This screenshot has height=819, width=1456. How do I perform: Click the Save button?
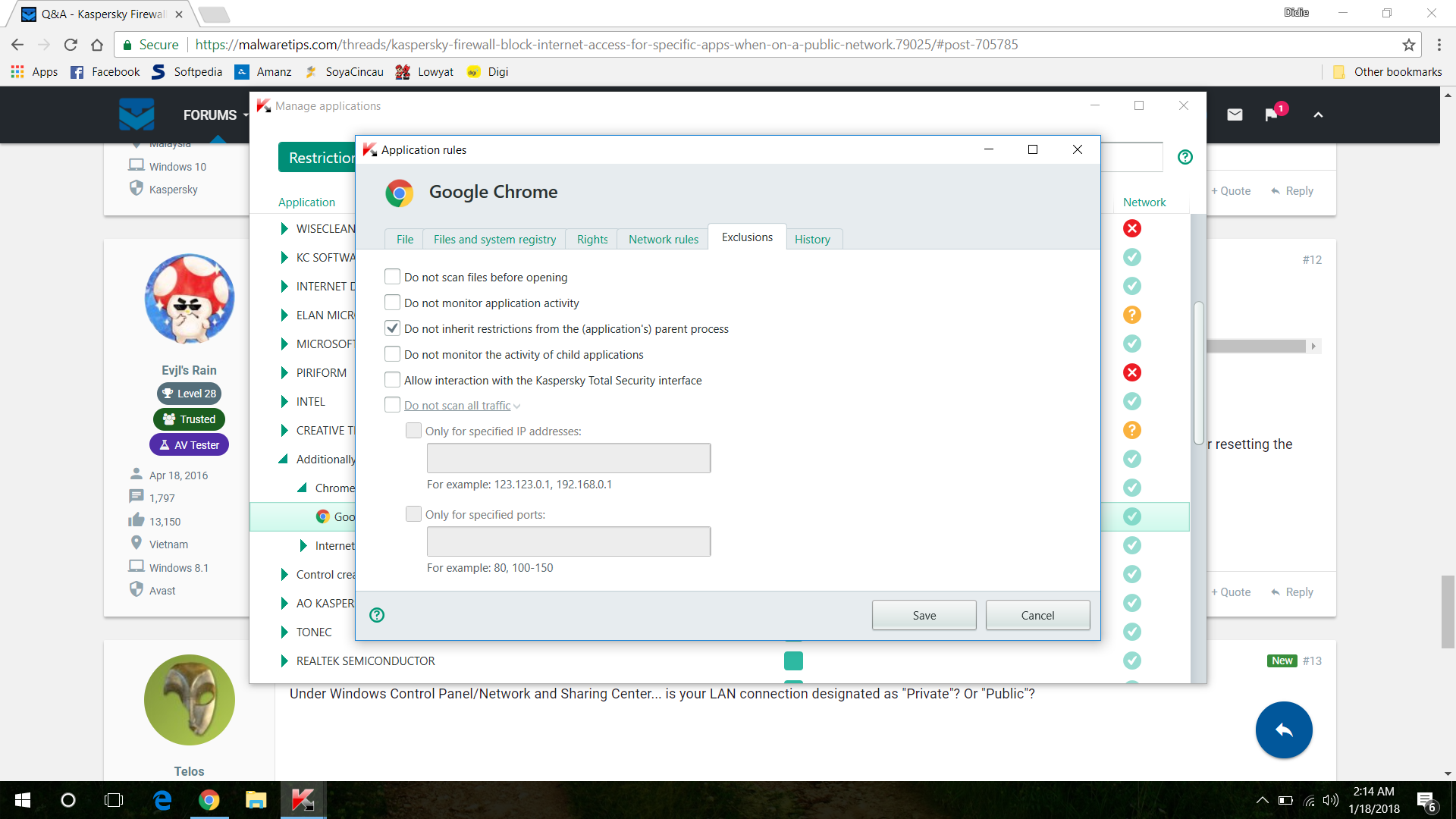[x=924, y=615]
